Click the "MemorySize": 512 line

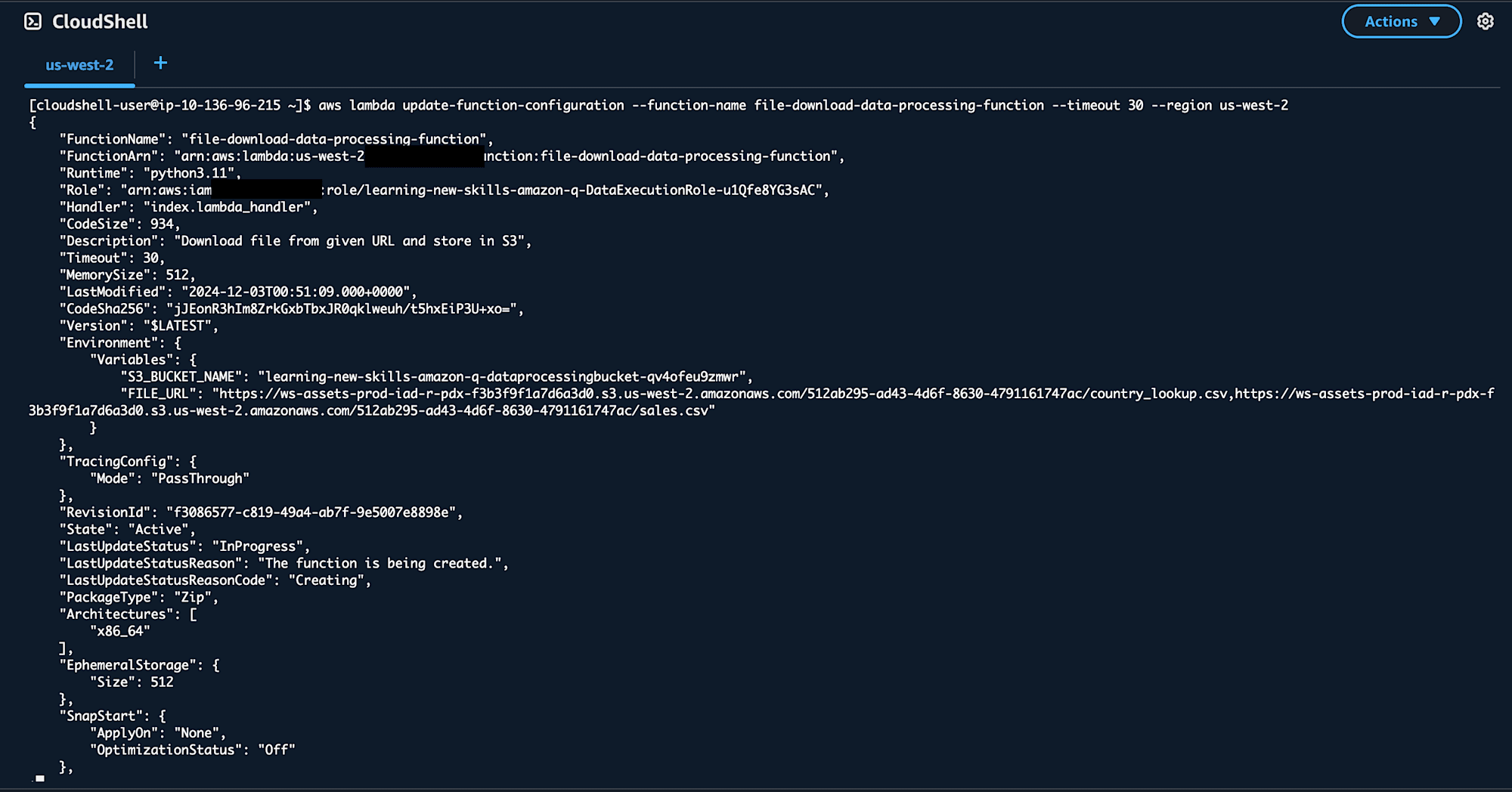127,275
